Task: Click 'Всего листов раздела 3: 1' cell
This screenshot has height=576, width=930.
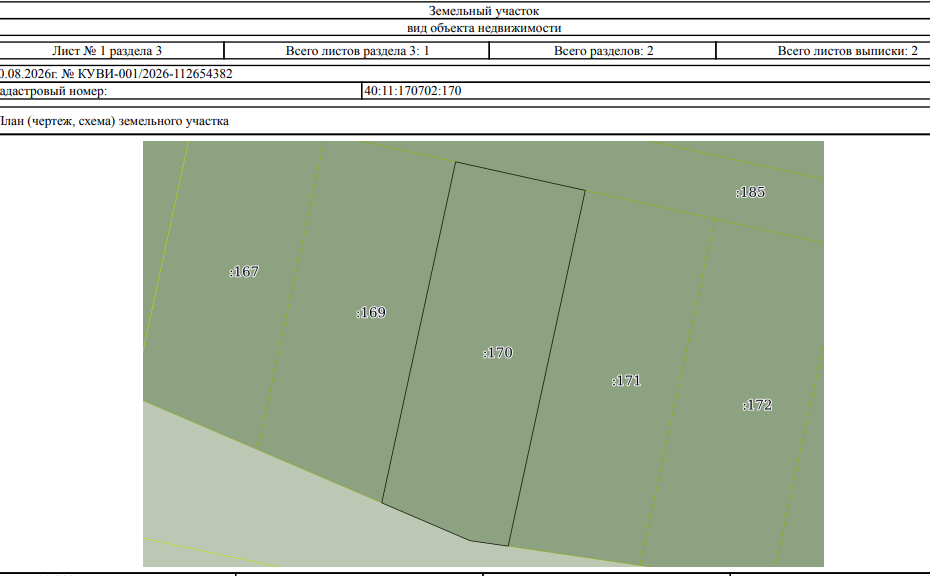Action: pos(357,51)
